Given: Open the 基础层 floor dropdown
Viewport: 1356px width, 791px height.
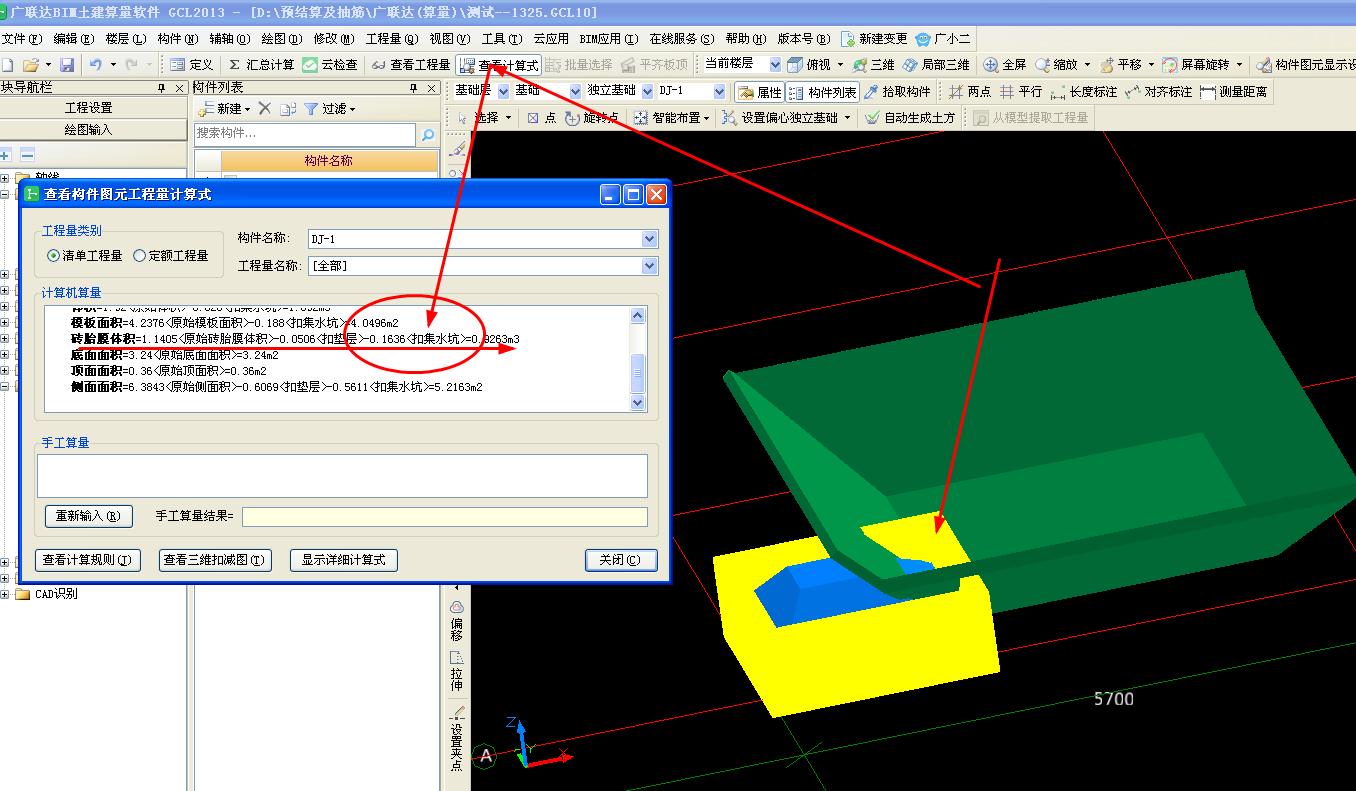Looking at the screenshot, I should tap(503, 91).
